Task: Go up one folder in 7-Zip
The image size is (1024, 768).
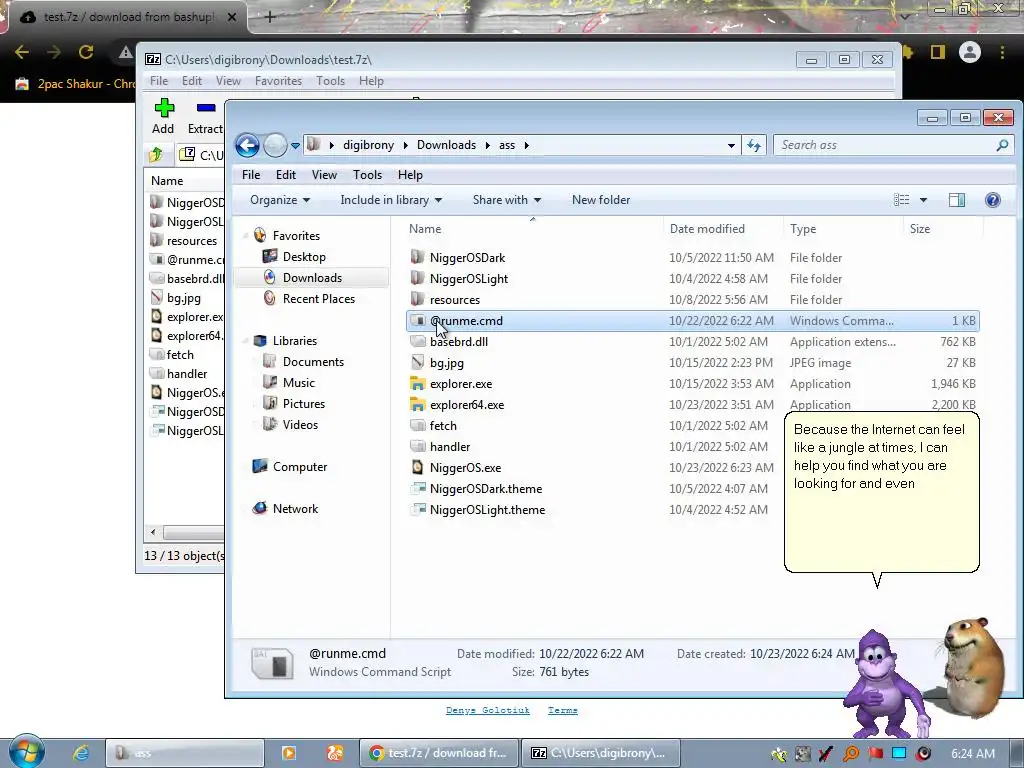Action: coord(156,155)
